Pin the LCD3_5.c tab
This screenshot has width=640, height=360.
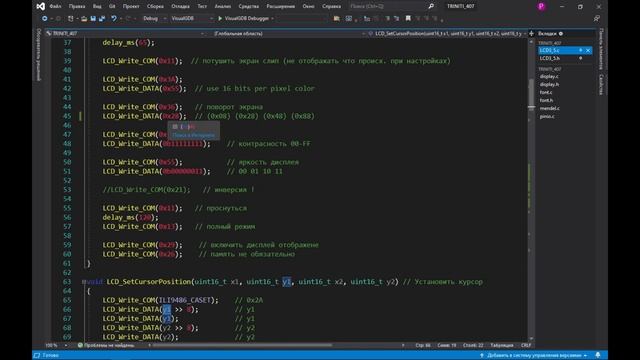pyautogui.click(x=580, y=50)
